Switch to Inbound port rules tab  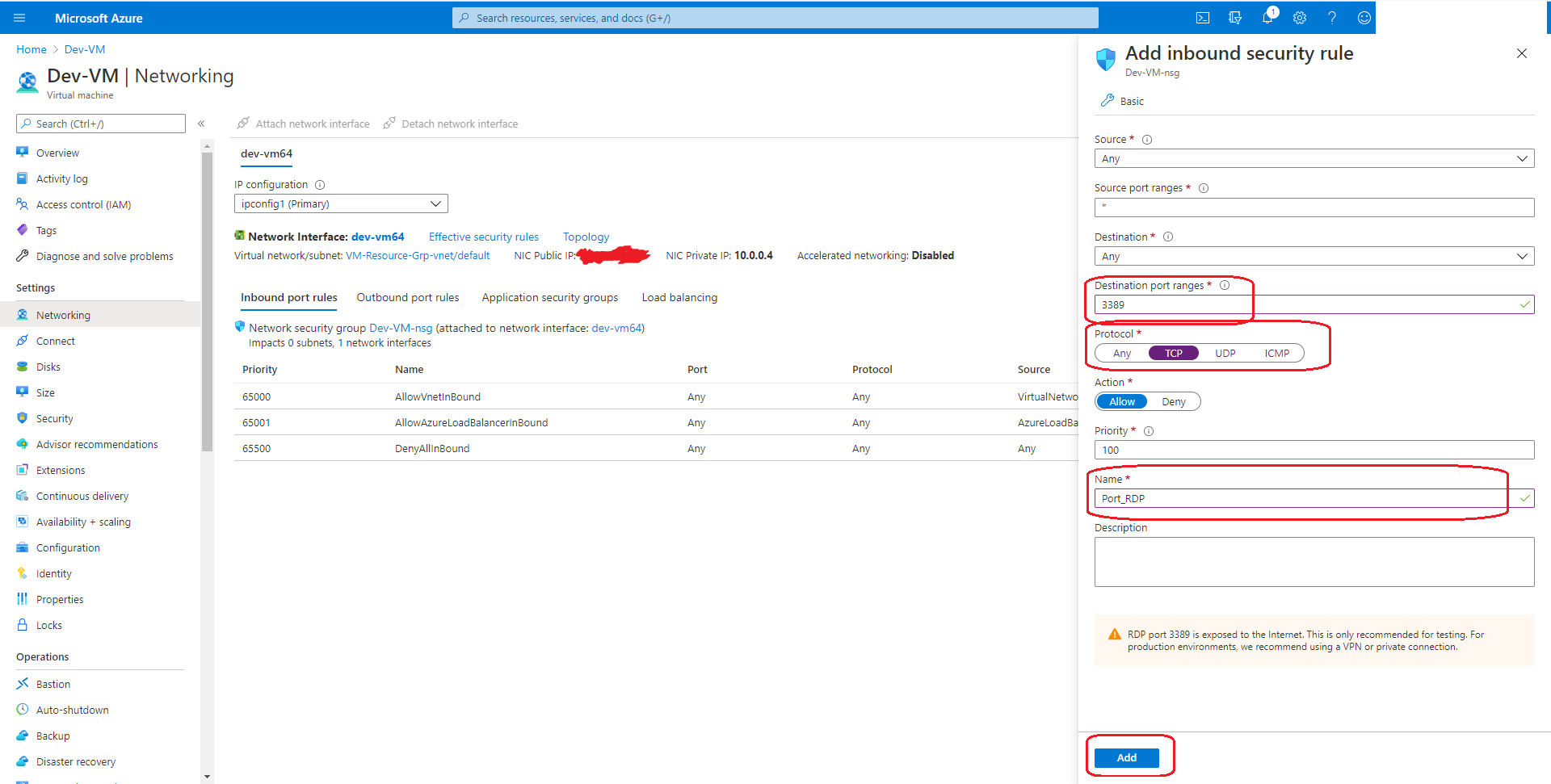click(x=288, y=298)
